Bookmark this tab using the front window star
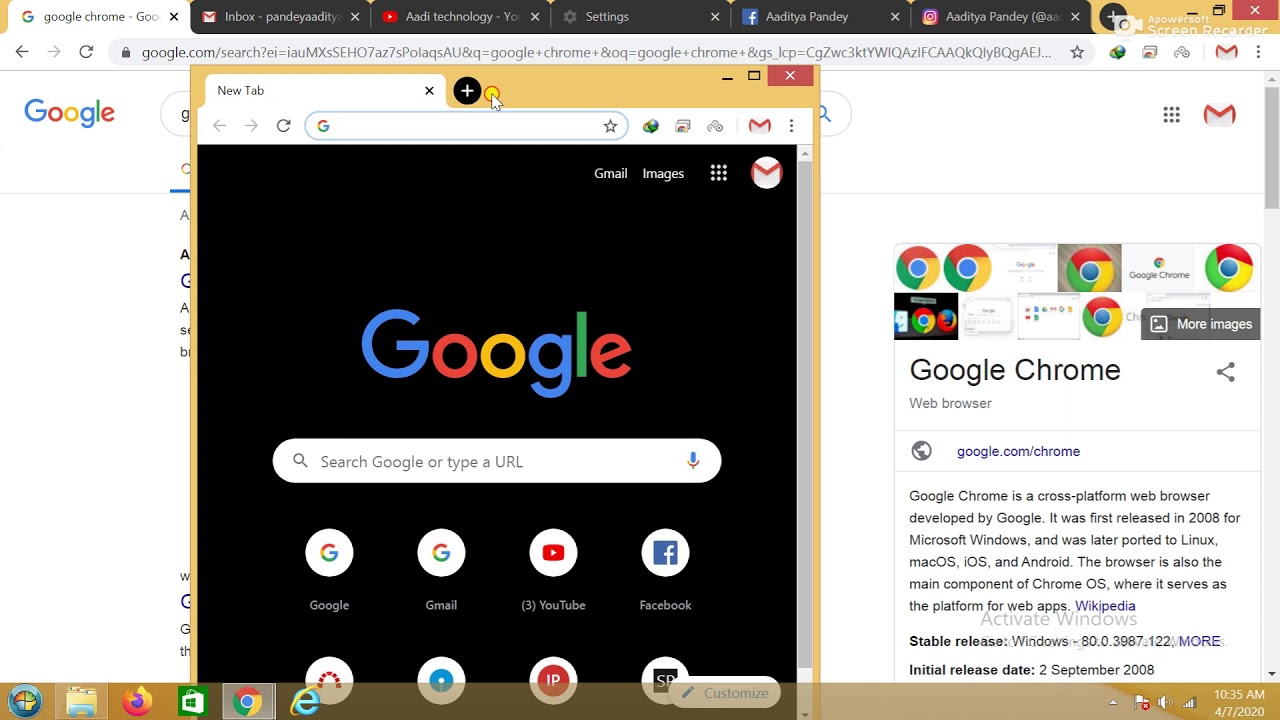Screen dimensions: 1280x720 (x=610, y=126)
